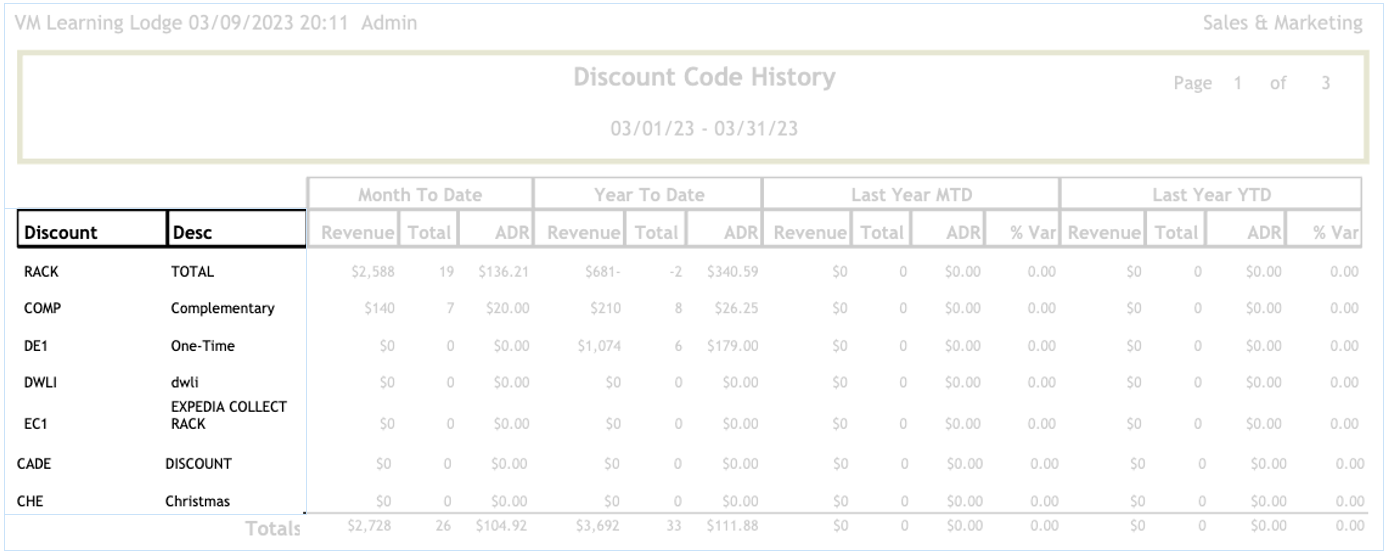Screen dimensions: 1390x555
Task: Click the Totals row label
Action: 273,528
